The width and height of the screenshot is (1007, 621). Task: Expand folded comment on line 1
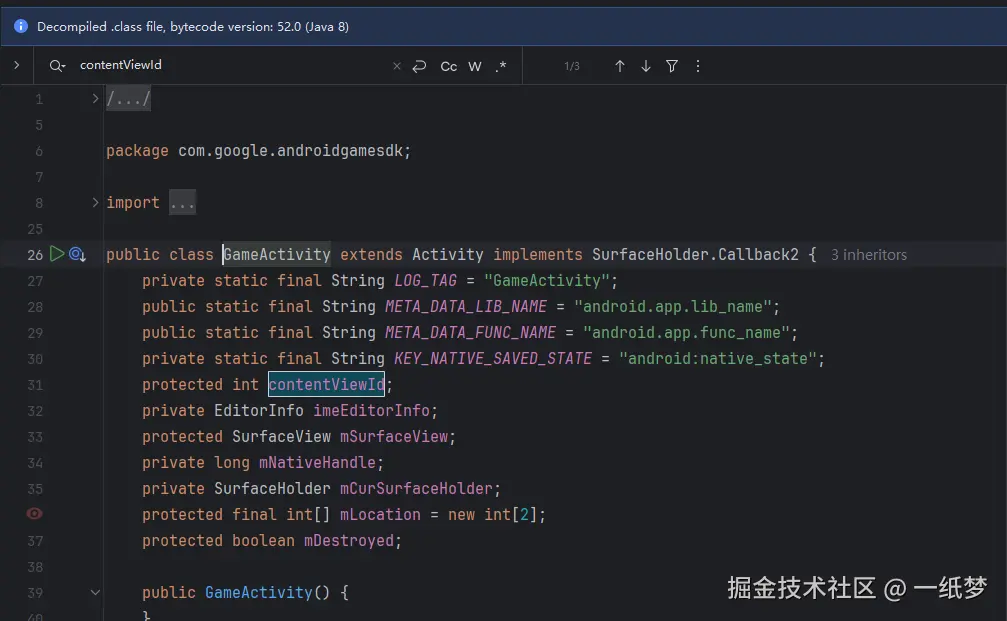pos(95,98)
